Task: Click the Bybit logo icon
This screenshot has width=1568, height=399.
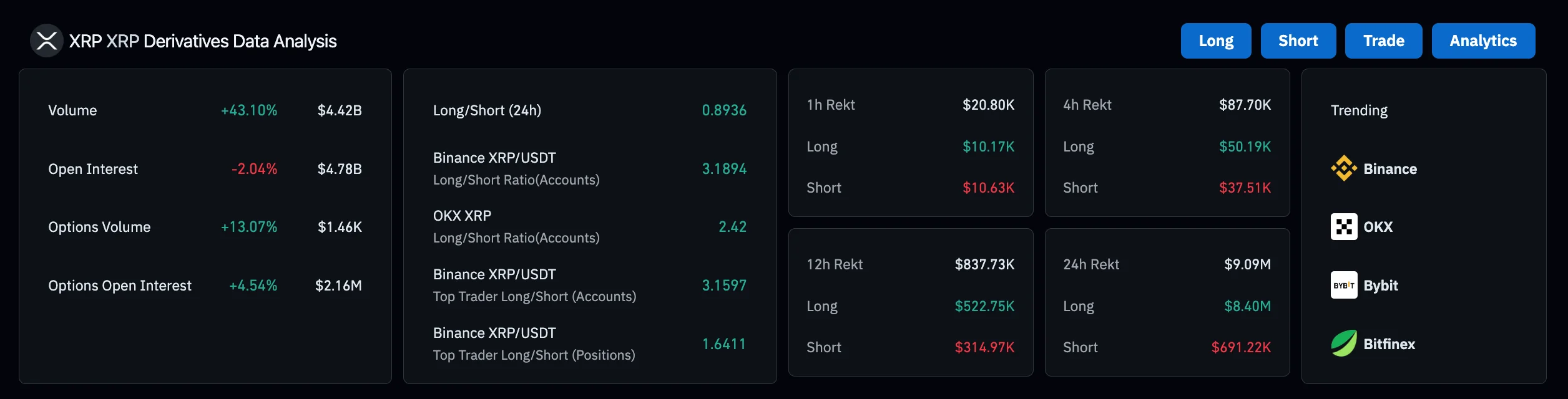Action: 1343,286
